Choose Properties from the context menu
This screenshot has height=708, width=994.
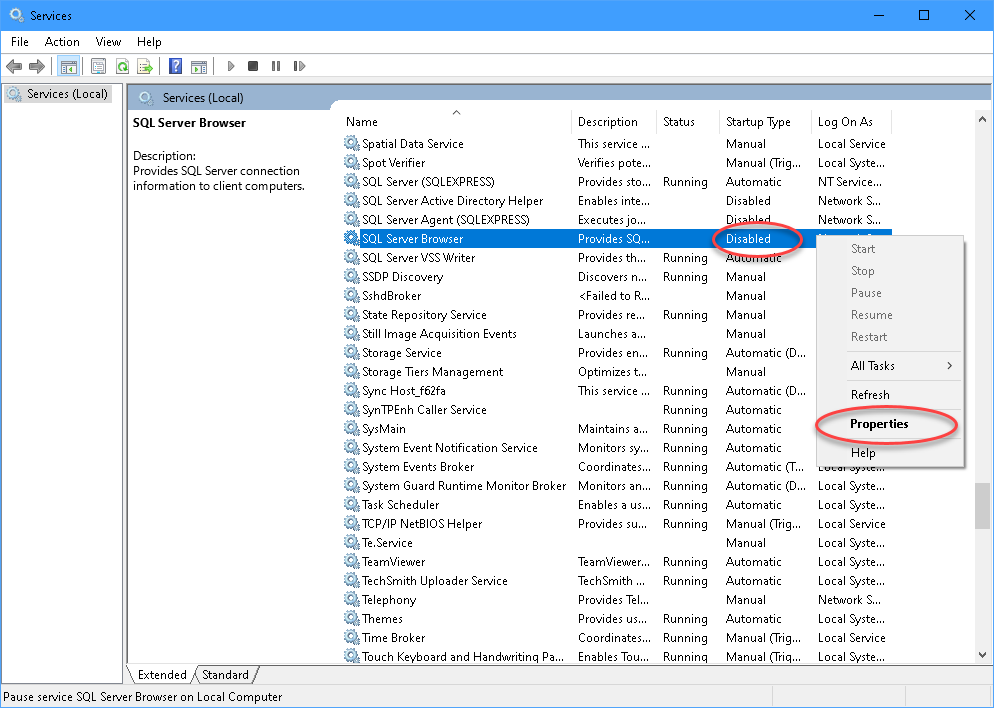click(879, 424)
